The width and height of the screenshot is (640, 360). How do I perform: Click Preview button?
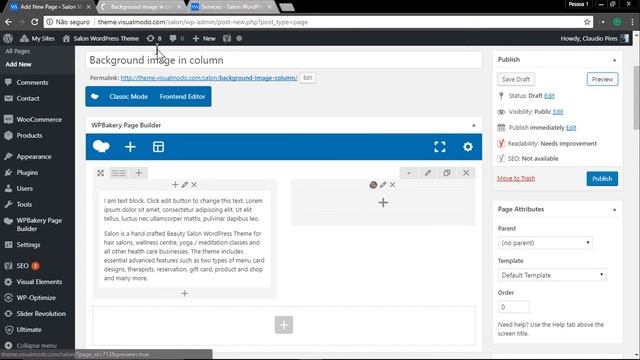tap(602, 79)
